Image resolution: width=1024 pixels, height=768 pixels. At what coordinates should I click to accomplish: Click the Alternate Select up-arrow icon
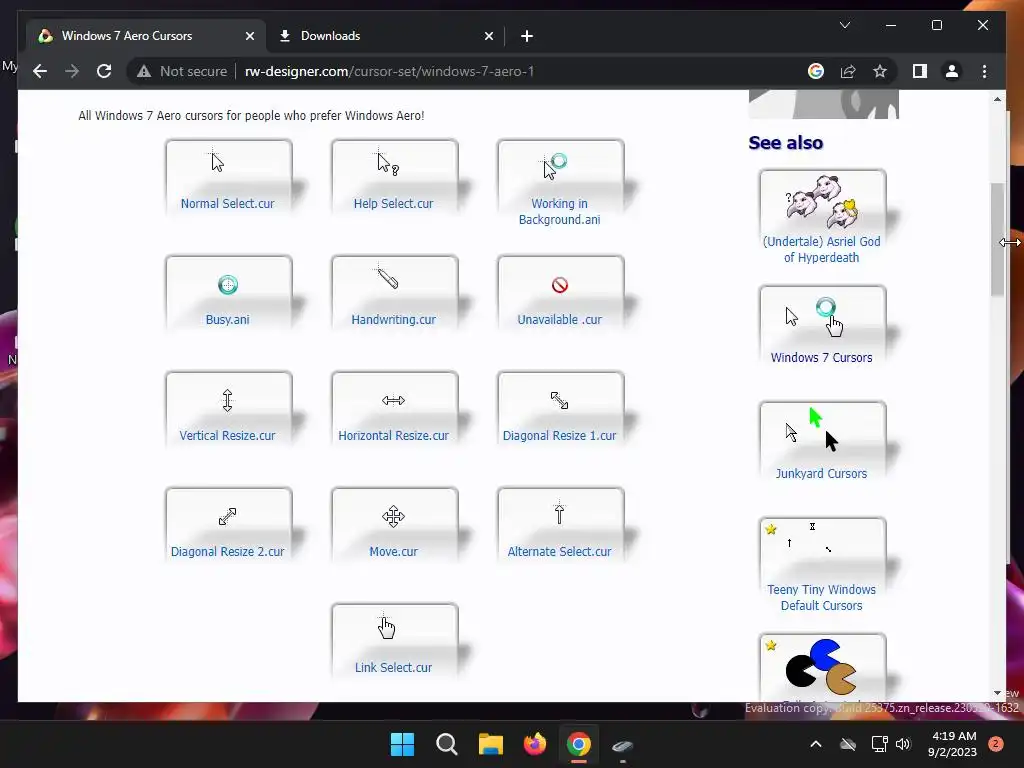(x=559, y=513)
